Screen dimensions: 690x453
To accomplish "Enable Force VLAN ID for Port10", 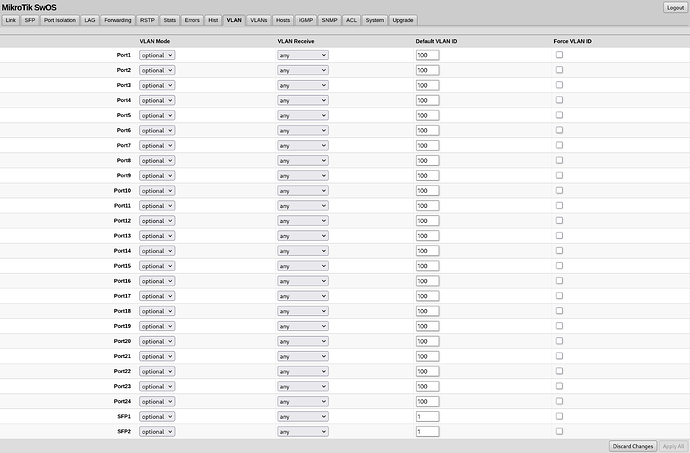I will [559, 190].
